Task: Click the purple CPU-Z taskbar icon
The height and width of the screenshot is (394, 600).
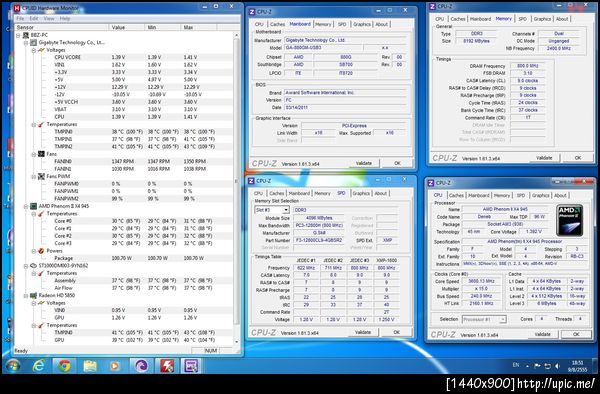Action: [191, 366]
